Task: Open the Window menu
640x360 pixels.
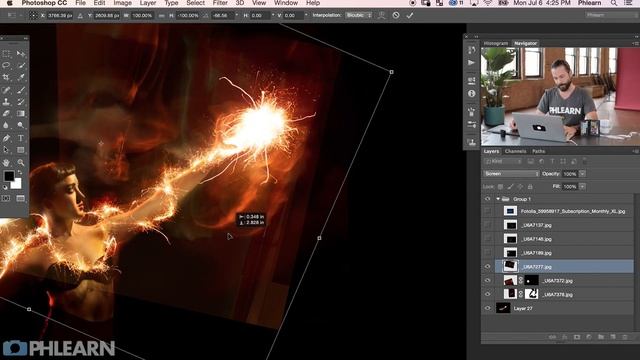Action: click(x=286, y=3)
